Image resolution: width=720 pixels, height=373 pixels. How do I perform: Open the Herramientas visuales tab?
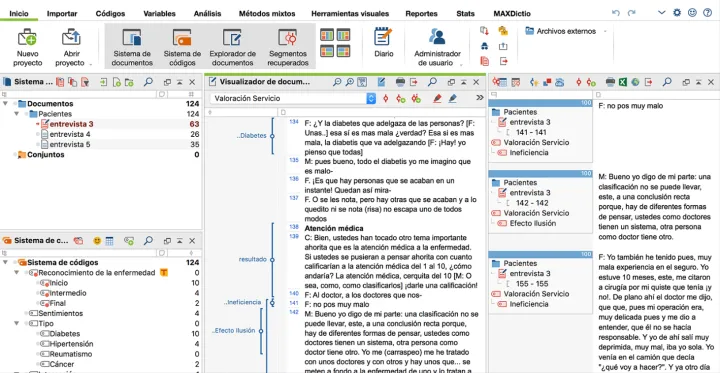tap(350, 14)
